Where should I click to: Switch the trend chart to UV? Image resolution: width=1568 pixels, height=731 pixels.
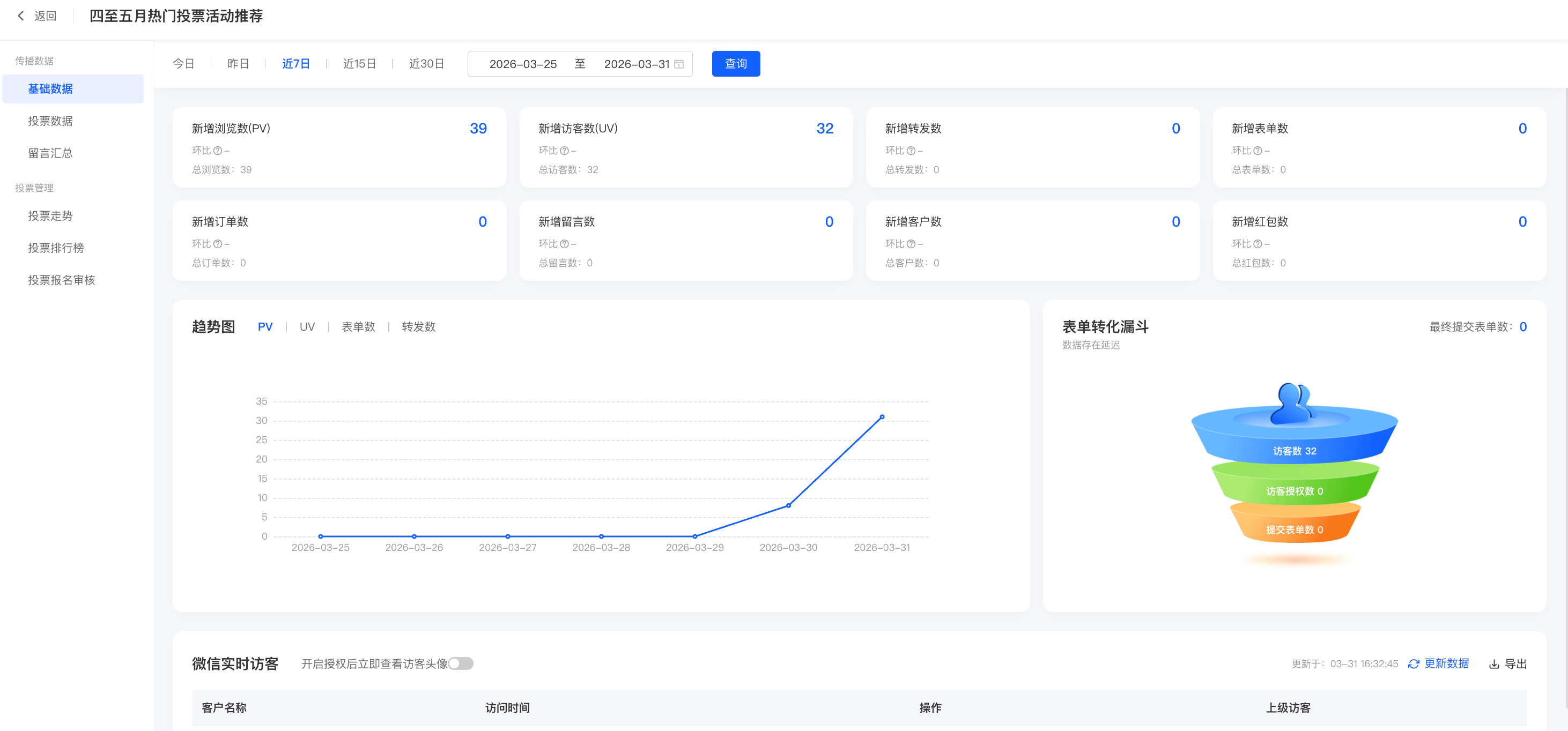(307, 326)
